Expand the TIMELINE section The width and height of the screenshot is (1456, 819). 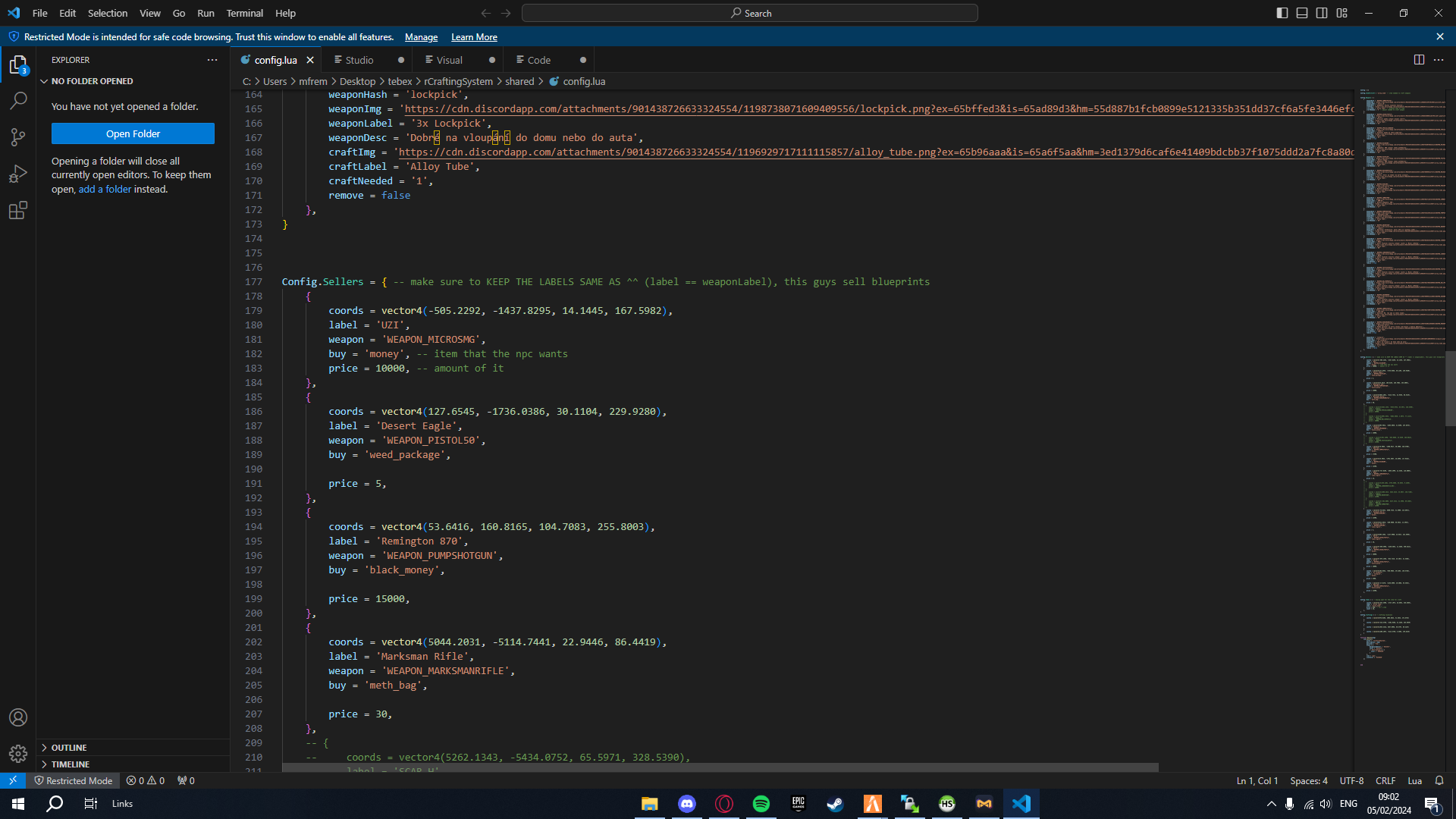coord(69,764)
